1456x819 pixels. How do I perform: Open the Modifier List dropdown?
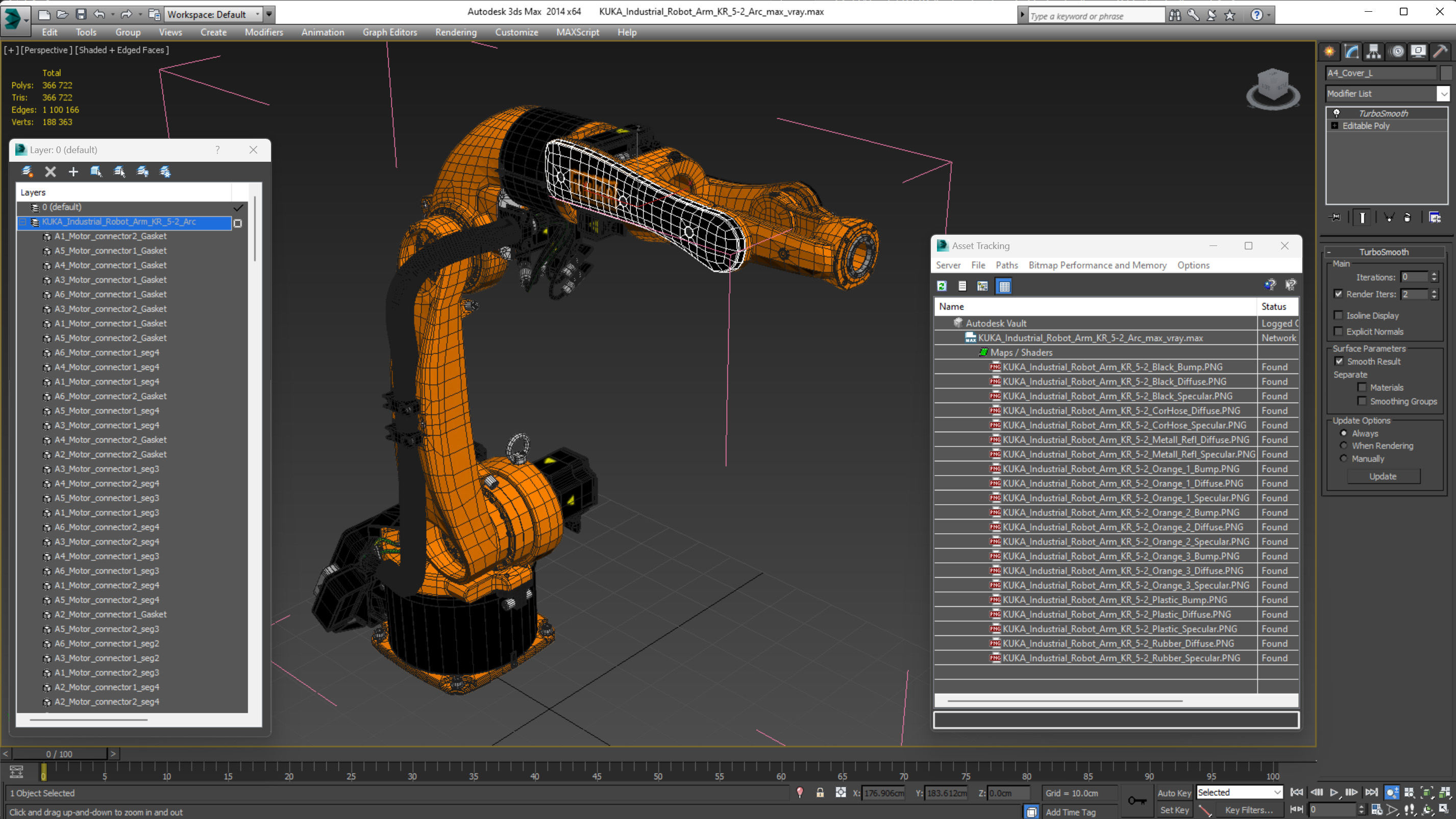point(1443,94)
